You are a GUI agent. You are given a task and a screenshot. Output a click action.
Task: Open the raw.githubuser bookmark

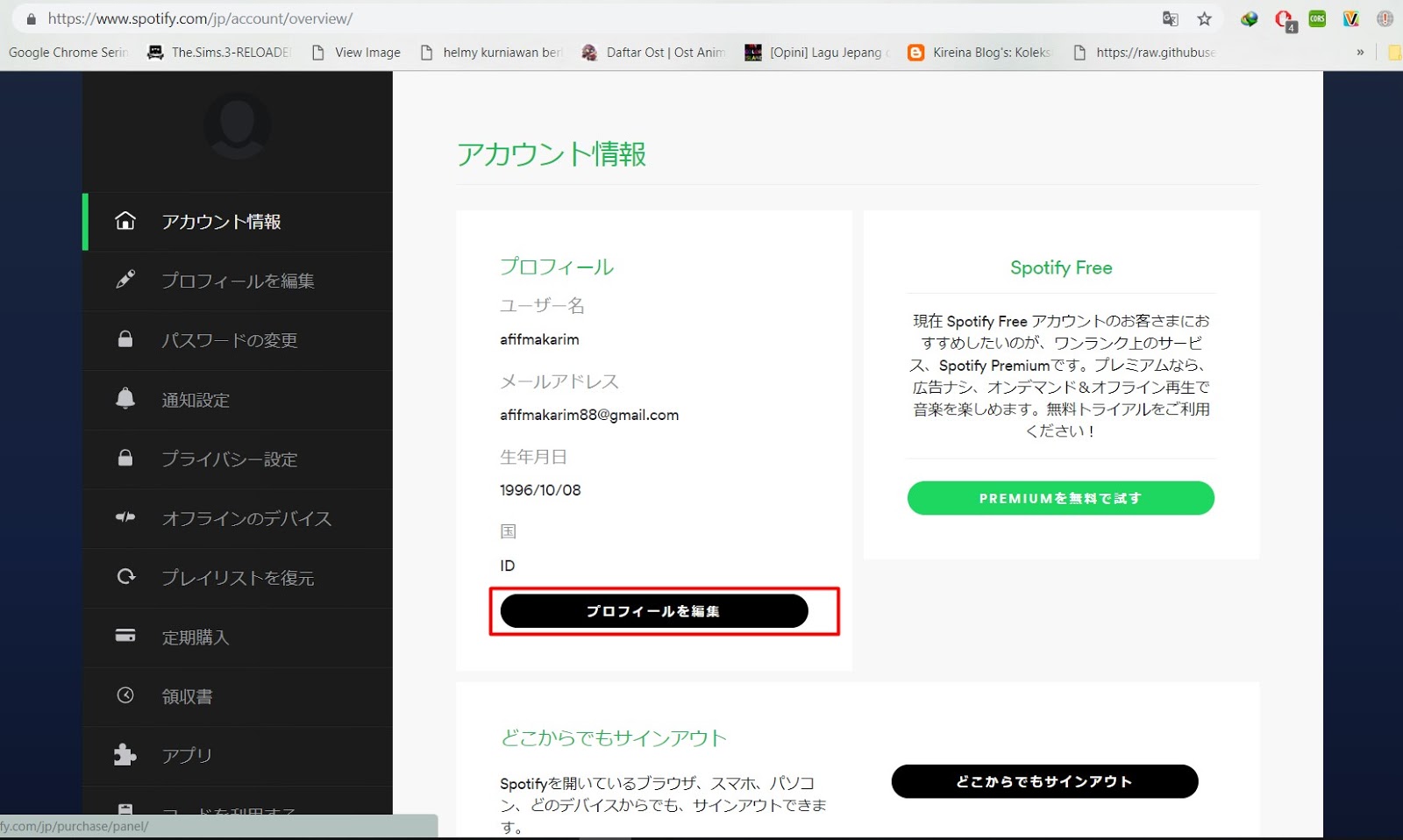(x=1144, y=53)
